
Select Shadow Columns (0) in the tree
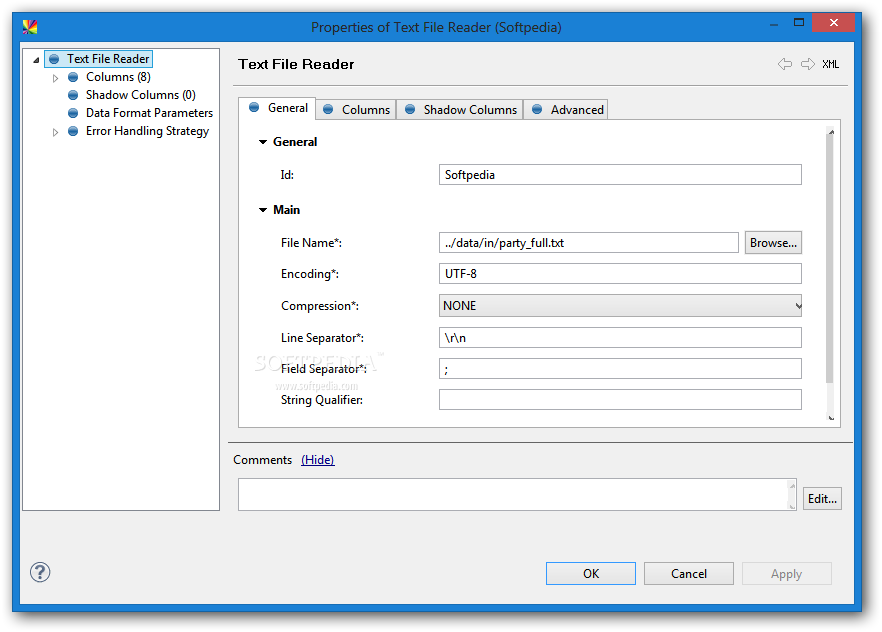coord(141,95)
